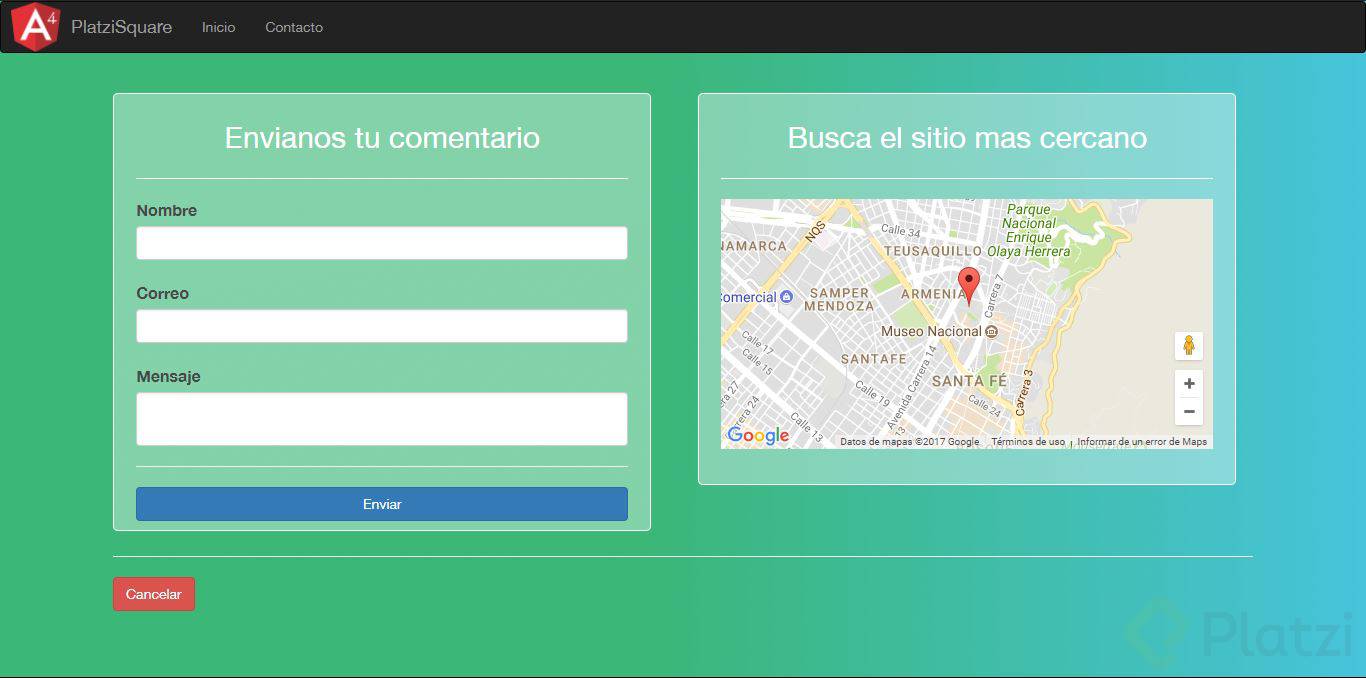Open the PlatziSquare brand link
1366x678 pixels.
point(121,27)
